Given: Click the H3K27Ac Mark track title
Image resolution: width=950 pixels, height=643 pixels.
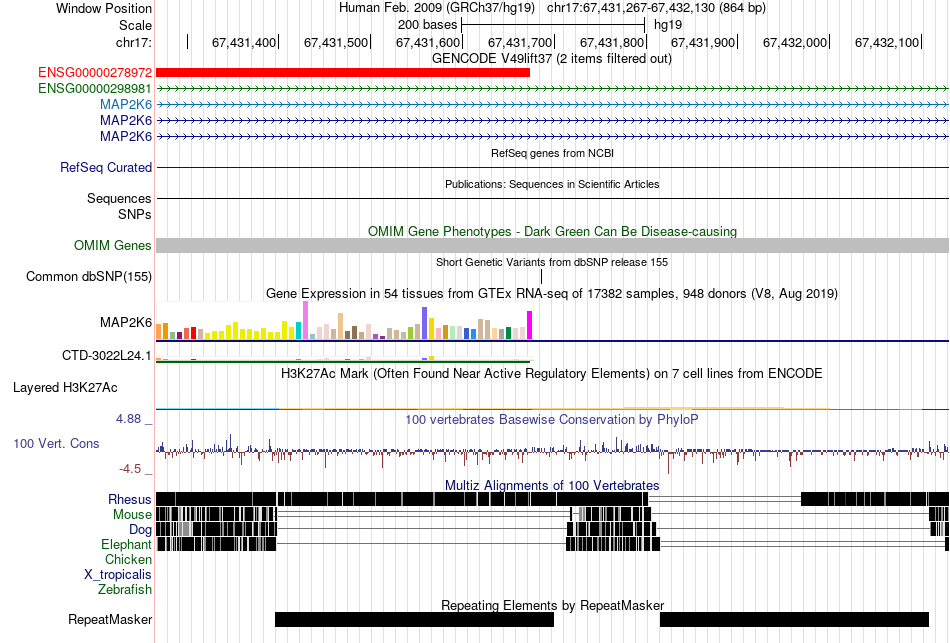Looking at the screenshot, I should [552, 373].
